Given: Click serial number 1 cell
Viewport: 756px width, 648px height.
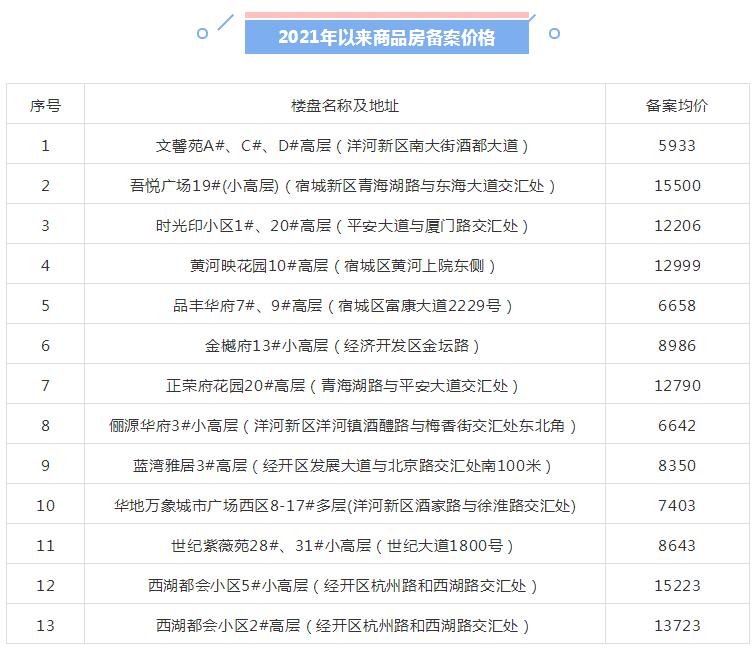Looking at the screenshot, I should pyautogui.click(x=46, y=146).
